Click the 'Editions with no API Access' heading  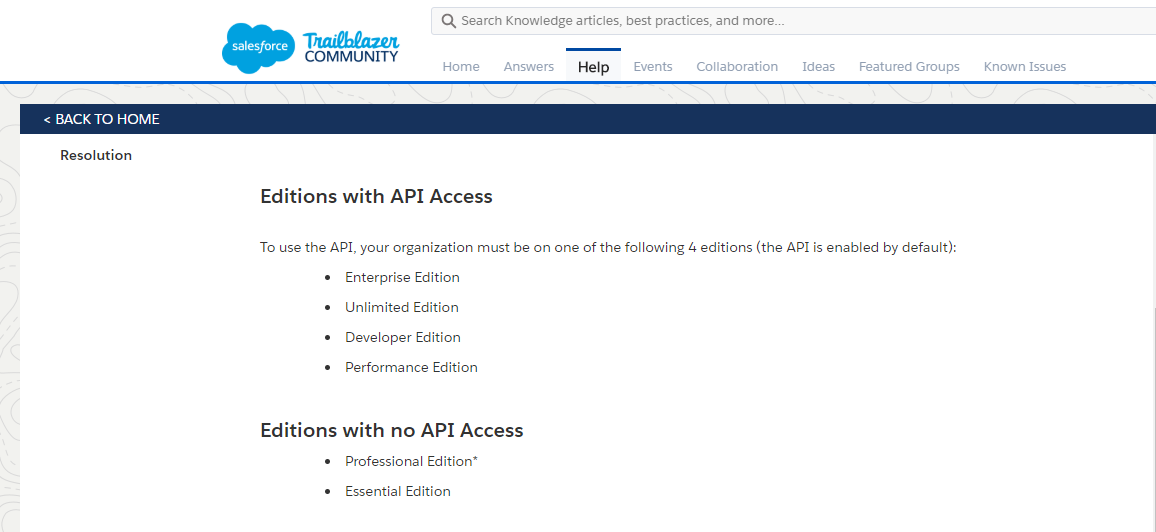click(391, 430)
